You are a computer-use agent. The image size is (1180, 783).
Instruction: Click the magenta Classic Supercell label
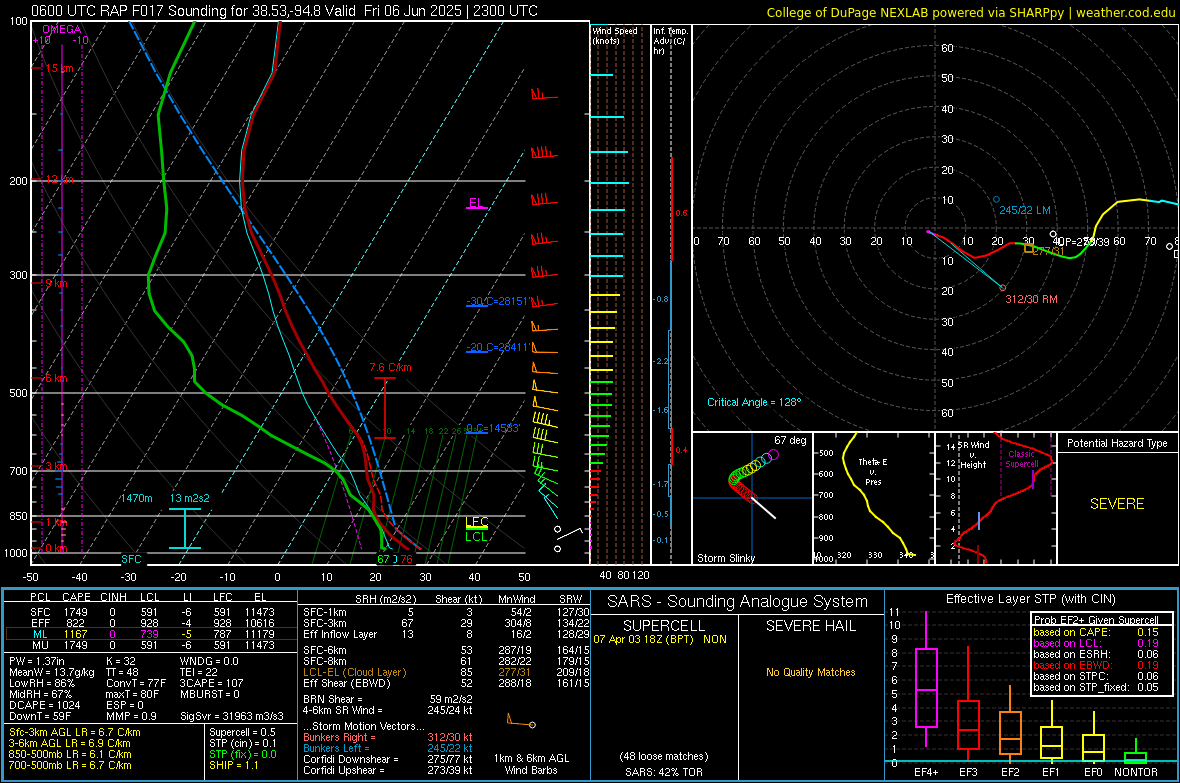1021,459
